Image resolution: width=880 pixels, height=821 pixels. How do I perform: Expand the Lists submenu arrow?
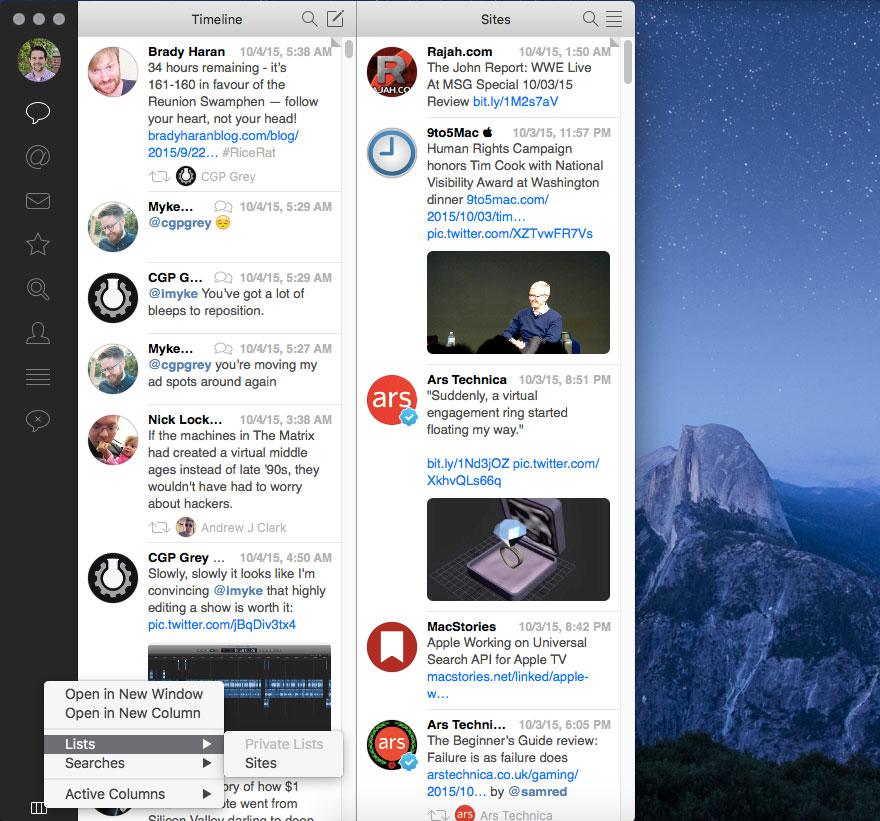[x=207, y=744]
